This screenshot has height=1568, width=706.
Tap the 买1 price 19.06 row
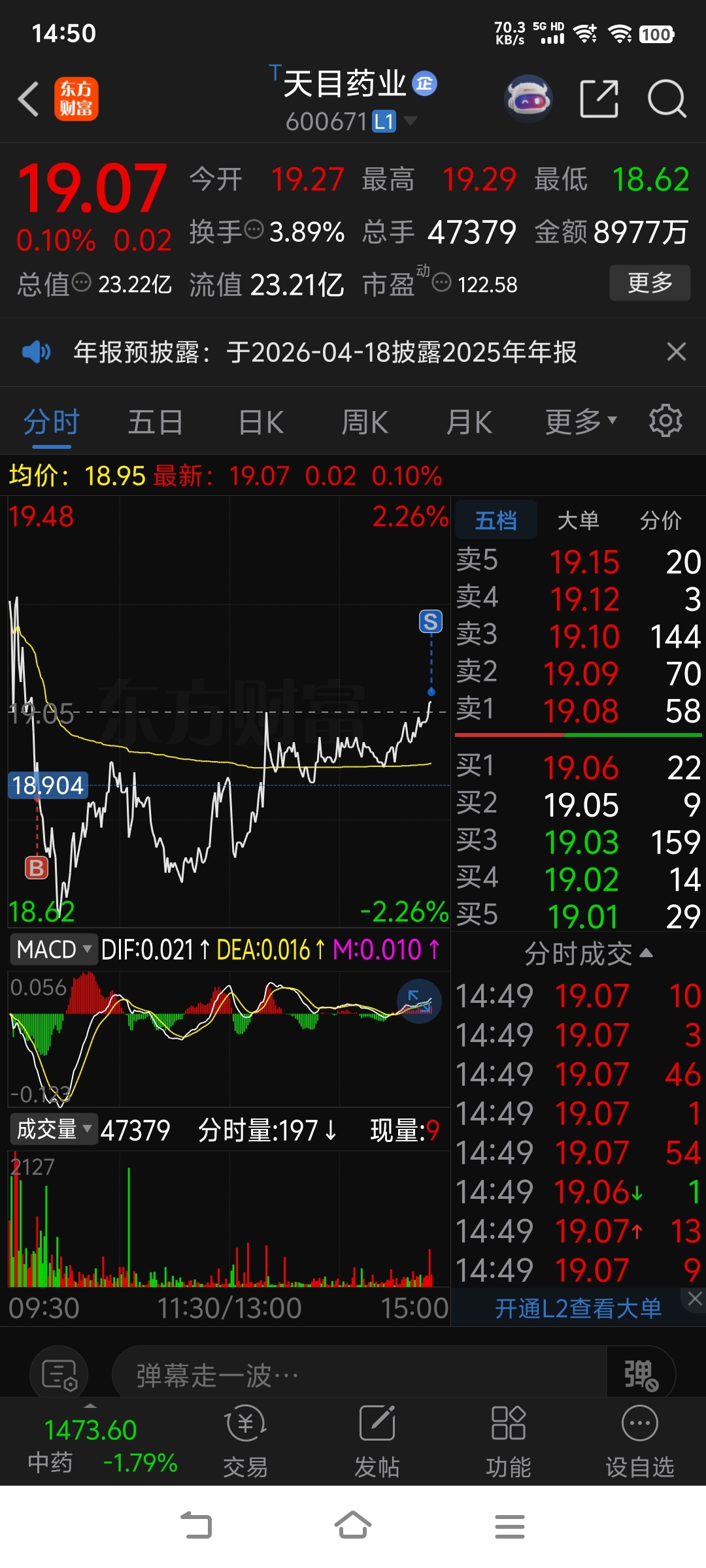click(579, 767)
